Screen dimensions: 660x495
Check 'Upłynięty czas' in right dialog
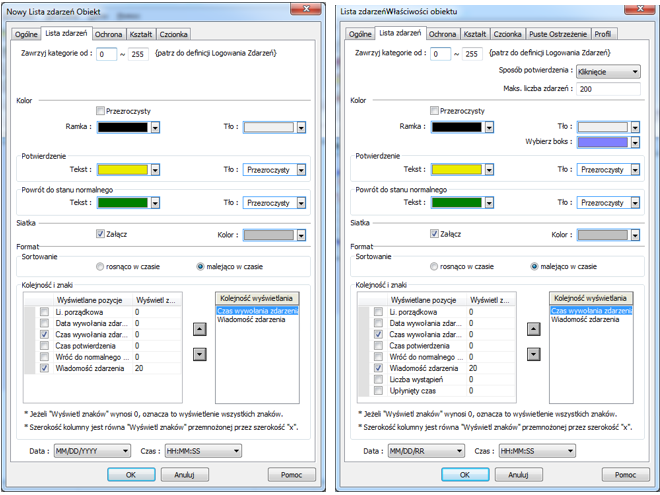coord(378,391)
